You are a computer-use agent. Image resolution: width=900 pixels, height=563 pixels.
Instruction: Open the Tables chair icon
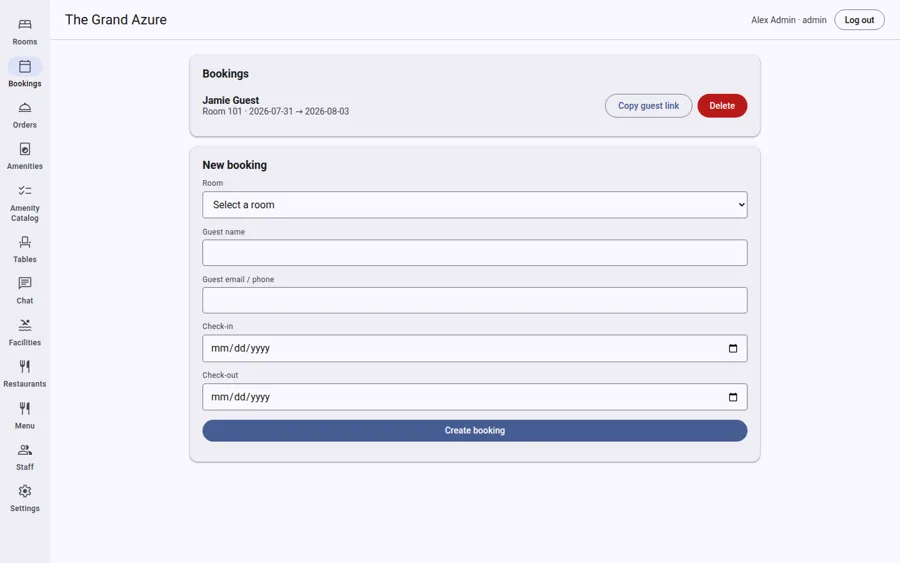25,242
